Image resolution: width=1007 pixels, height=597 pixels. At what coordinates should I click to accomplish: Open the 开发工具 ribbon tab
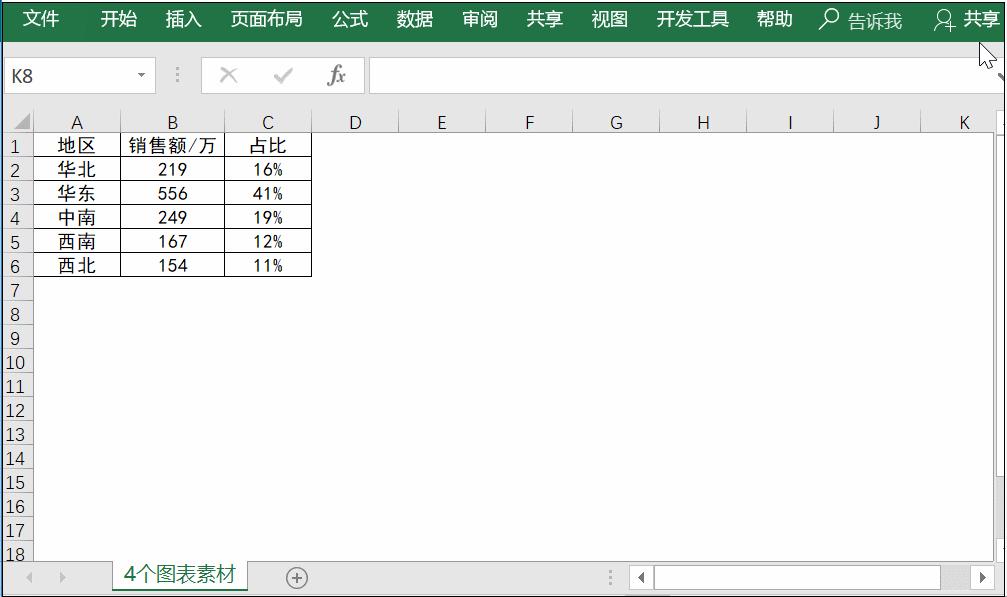[x=692, y=18]
